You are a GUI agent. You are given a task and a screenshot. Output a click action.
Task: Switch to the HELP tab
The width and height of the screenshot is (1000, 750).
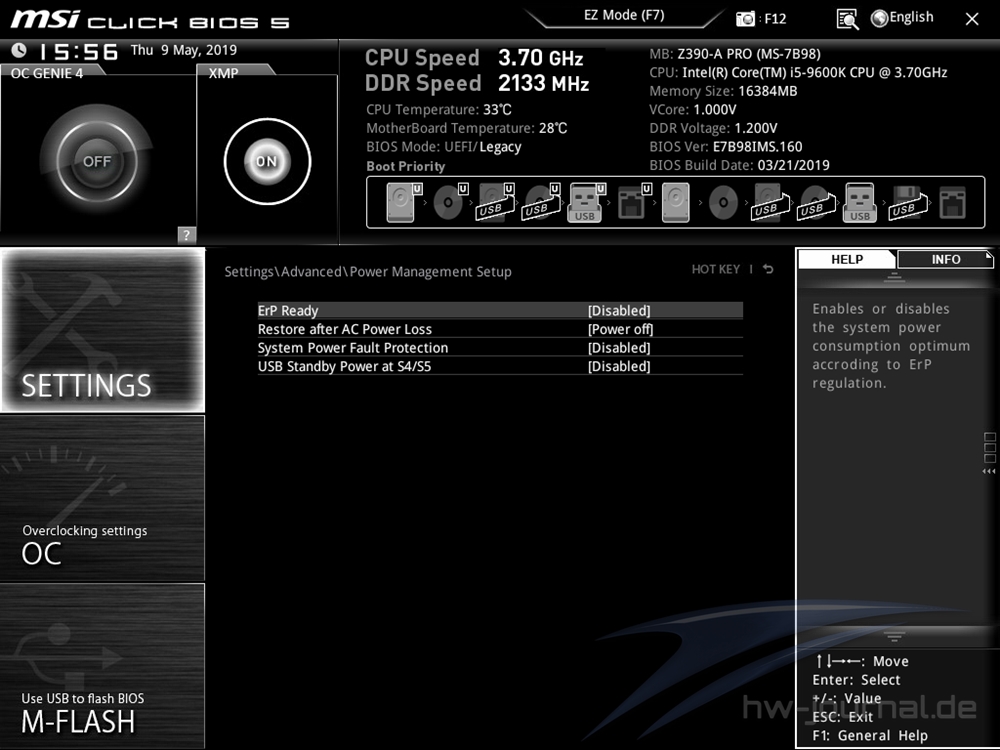point(847,260)
